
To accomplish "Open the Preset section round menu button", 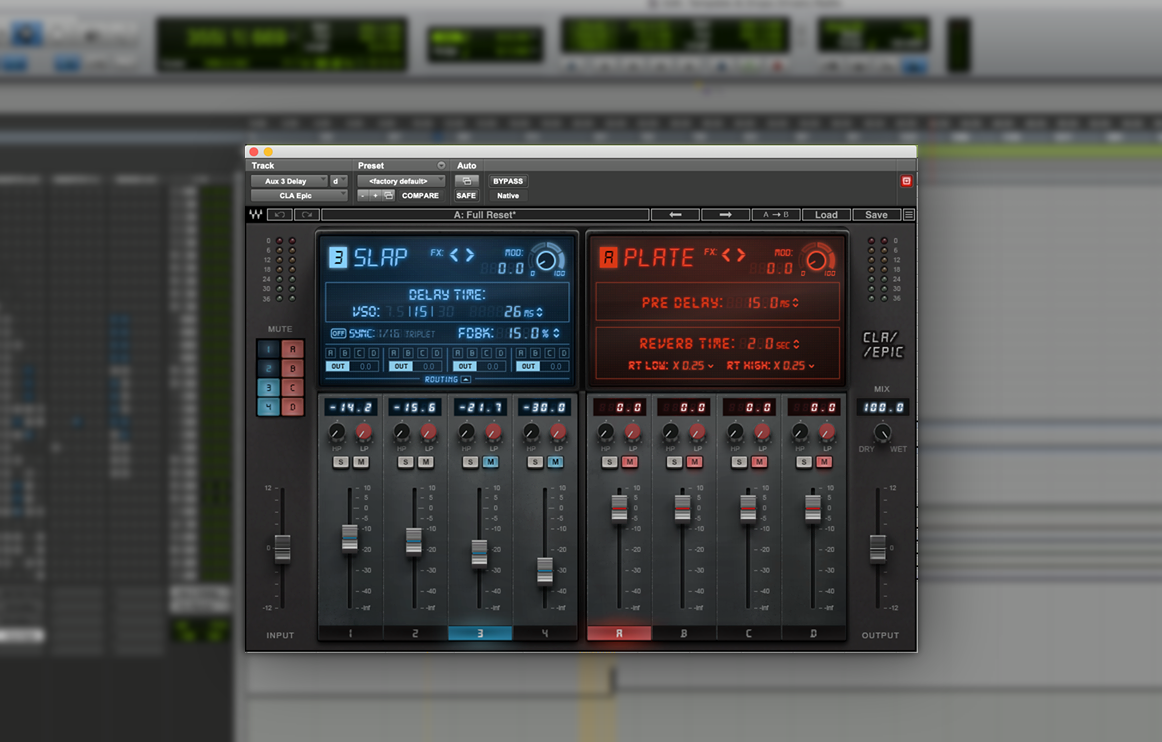I will point(441,165).
